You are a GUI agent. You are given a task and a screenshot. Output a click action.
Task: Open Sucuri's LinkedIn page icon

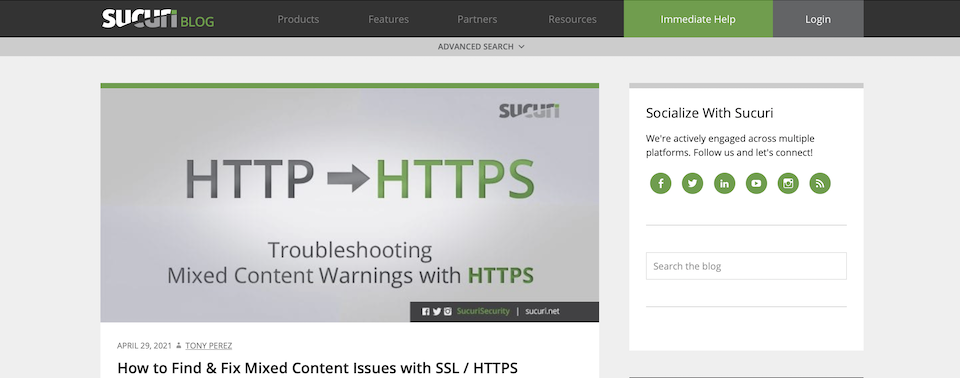[724, 183]
